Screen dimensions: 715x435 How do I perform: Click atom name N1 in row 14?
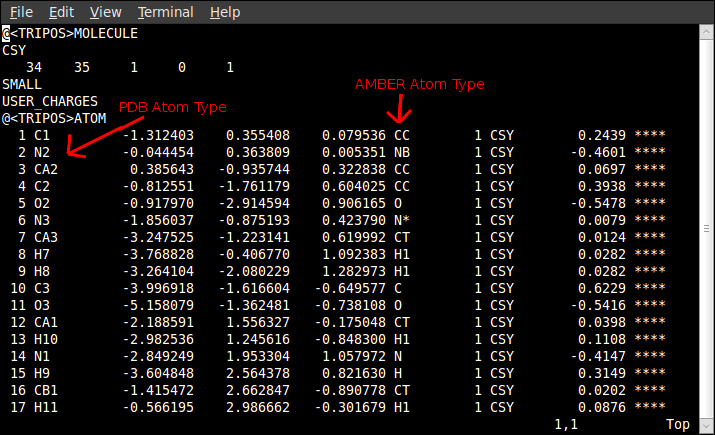[41, 357]
